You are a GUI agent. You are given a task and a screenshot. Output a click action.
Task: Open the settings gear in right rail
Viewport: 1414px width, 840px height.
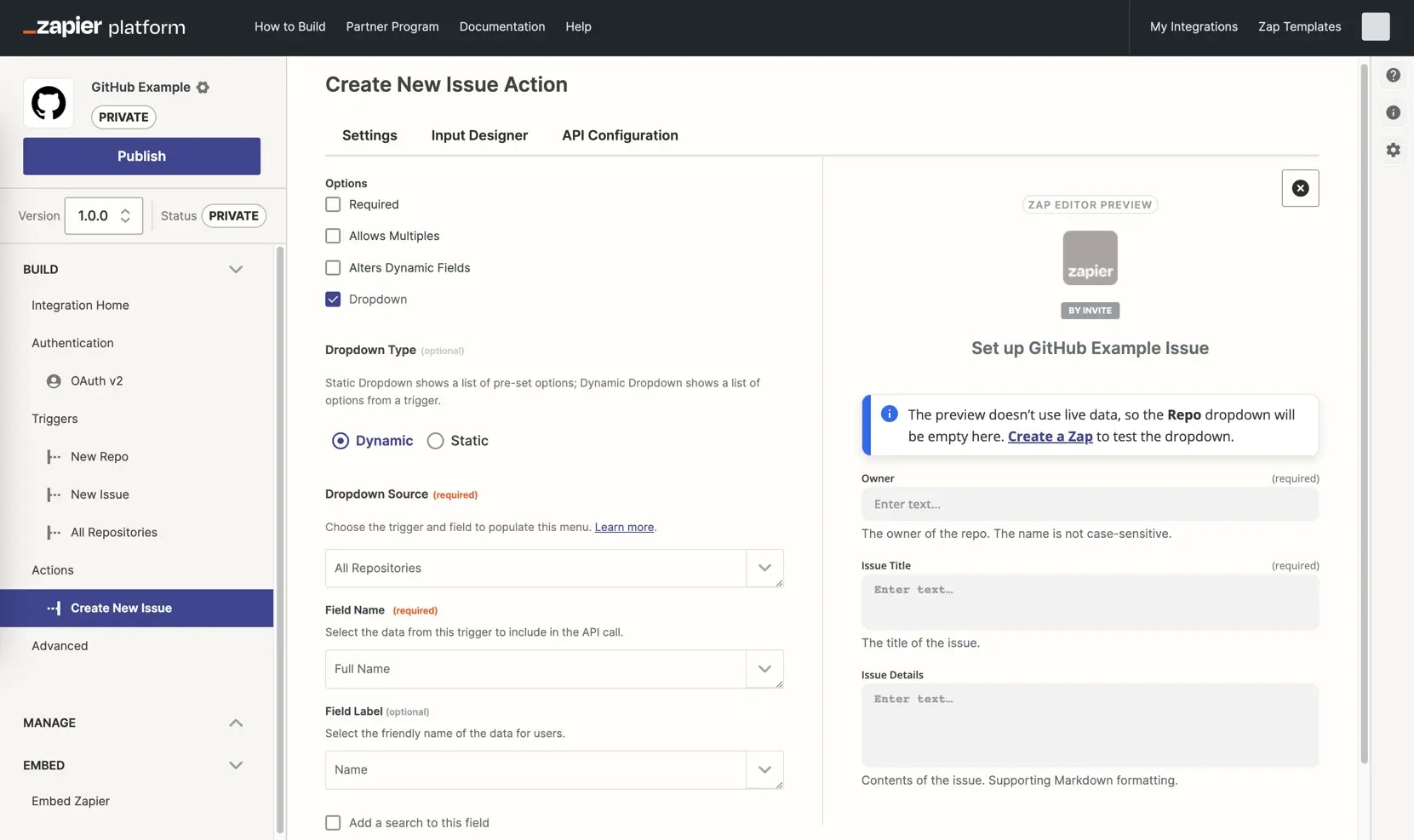point(1393,150)
